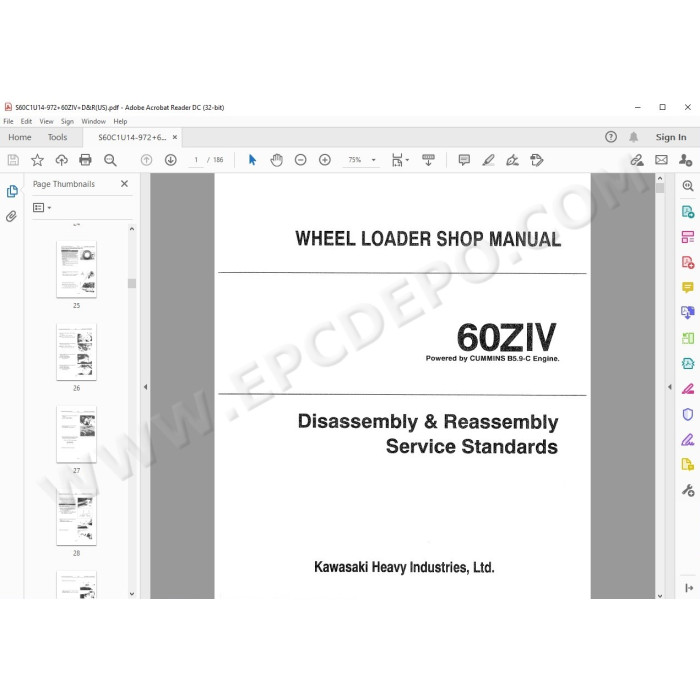Add a comment note
The width and height of the screenshot is (700, 700).
tap(464, 160)
